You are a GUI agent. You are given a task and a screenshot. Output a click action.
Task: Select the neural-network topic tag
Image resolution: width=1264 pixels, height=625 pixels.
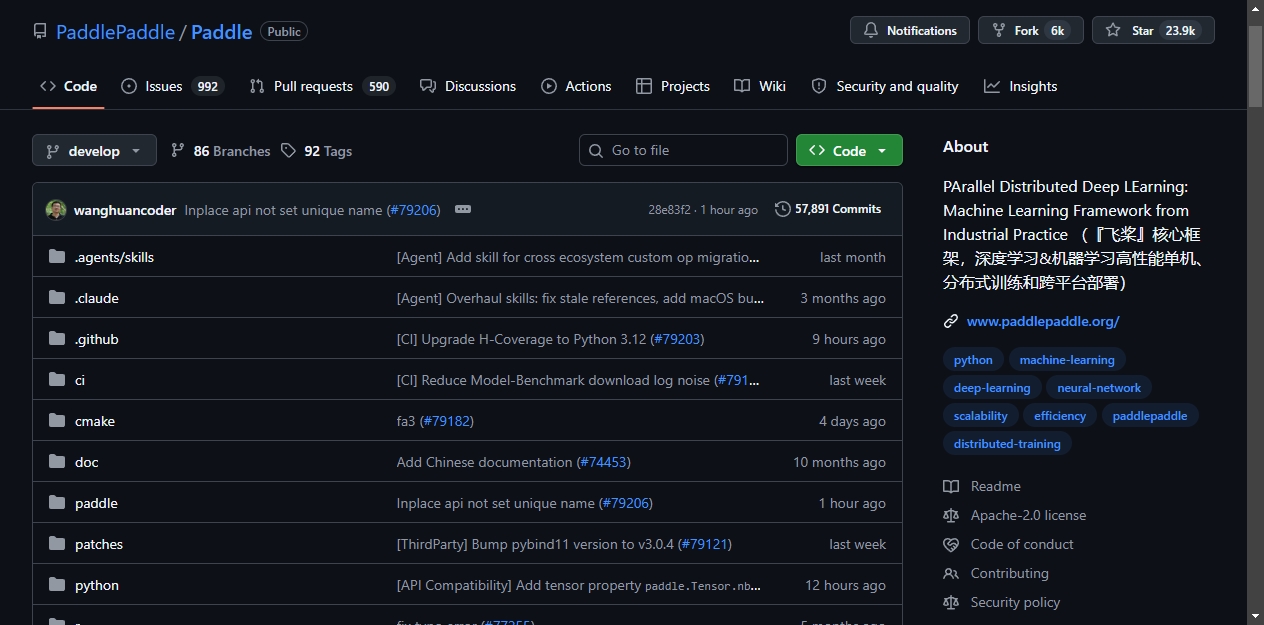click(1099, 388)
